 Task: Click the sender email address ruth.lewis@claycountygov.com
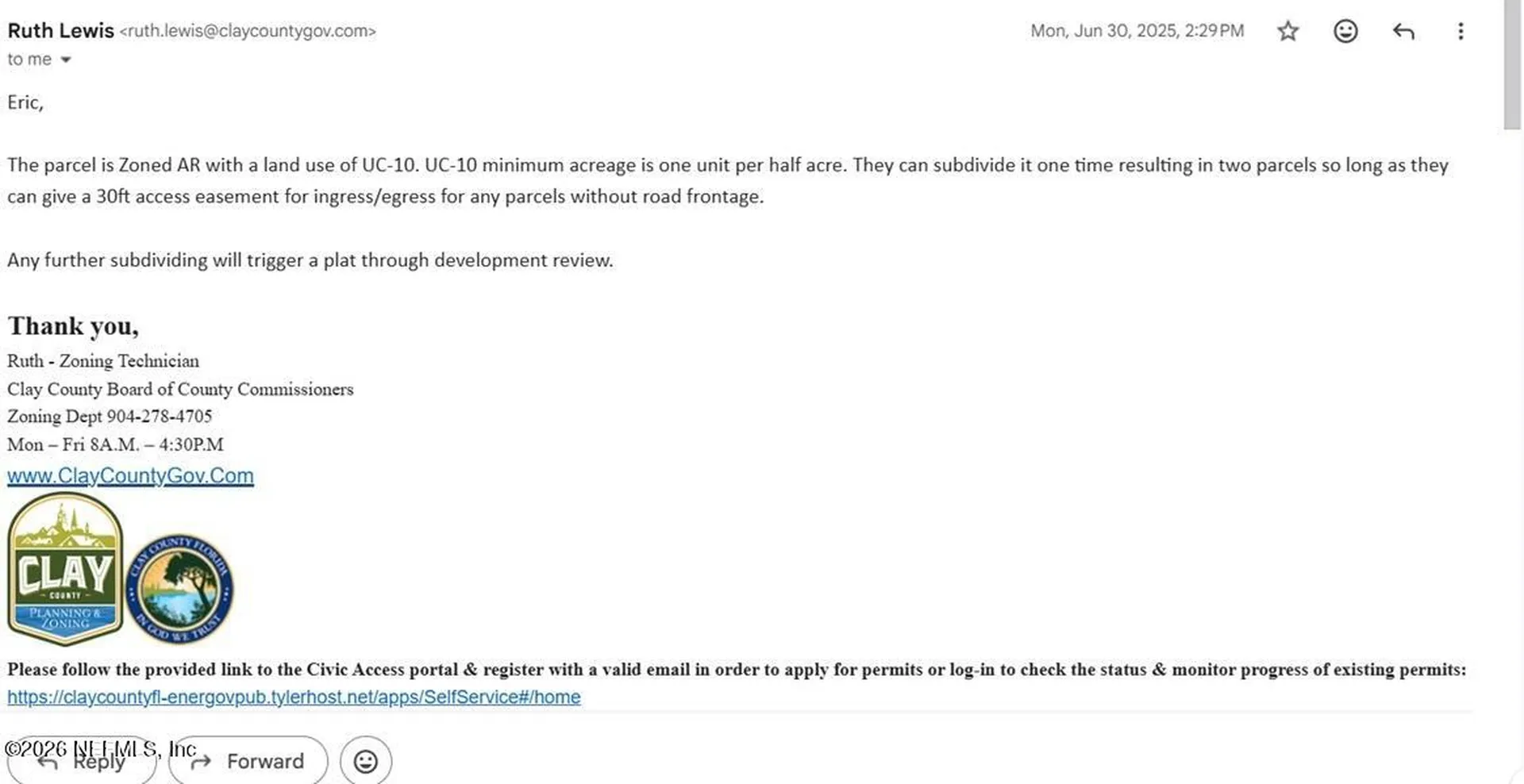[248, 31]
